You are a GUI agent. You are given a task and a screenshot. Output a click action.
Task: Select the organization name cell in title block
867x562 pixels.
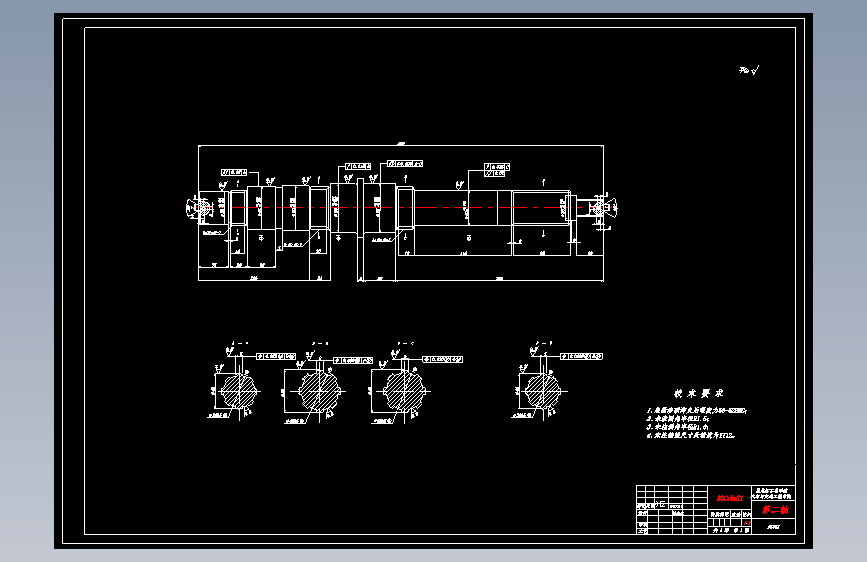[773, 493]
